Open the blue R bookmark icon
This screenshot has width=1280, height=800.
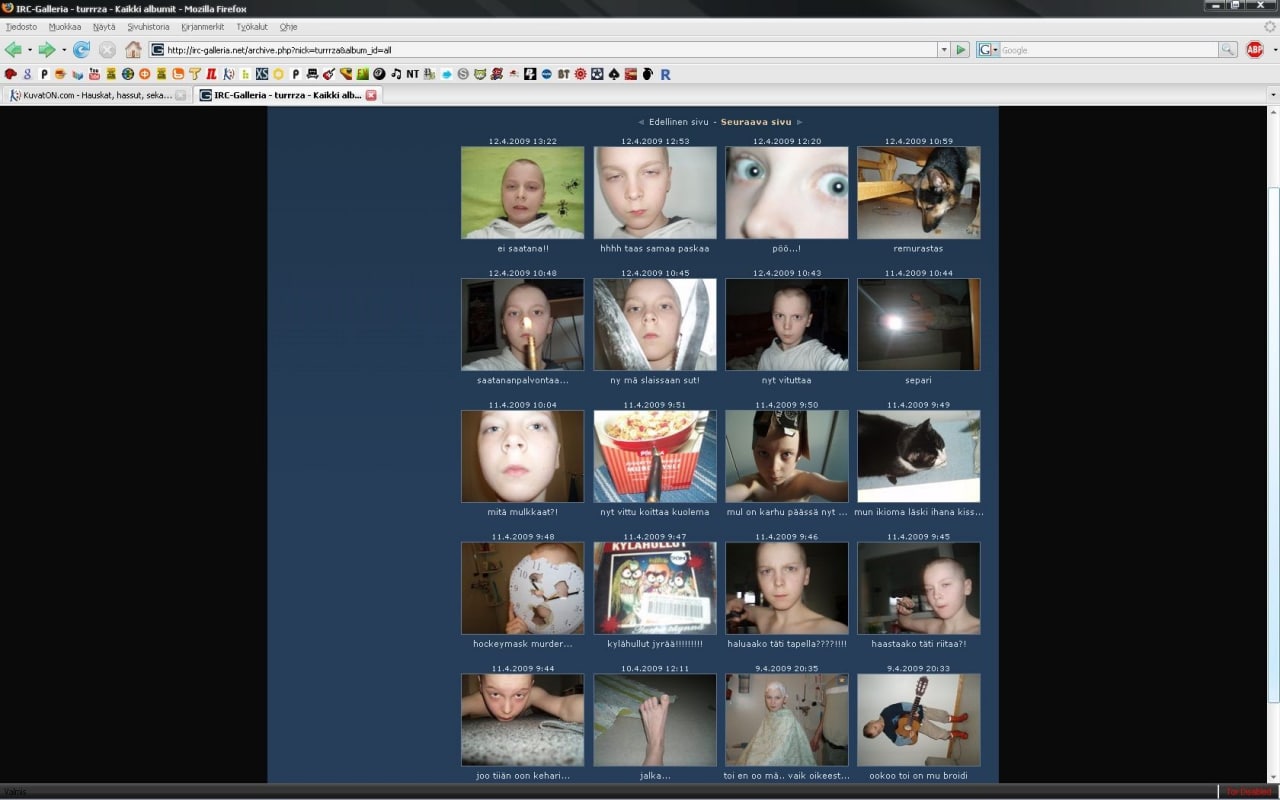pyautogui.click(x=665, y=74)
